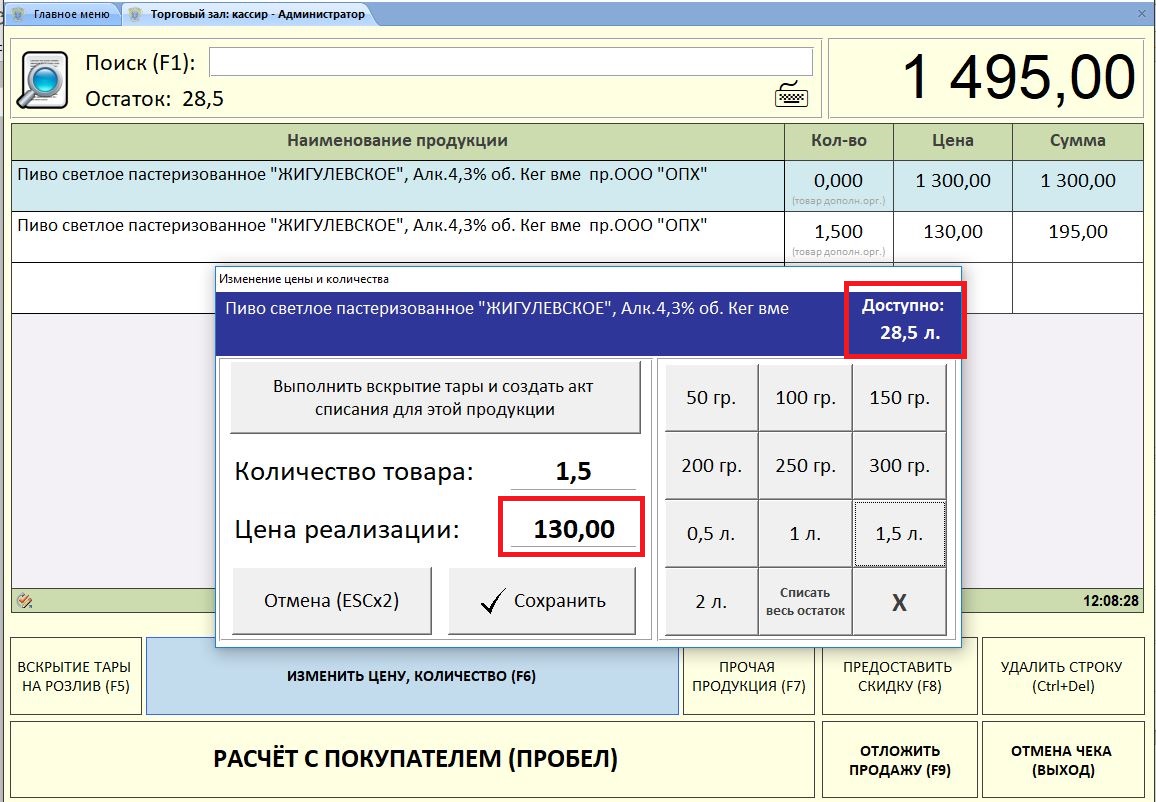Image resolution: width=1156 pixels, height=802 pixels.
Task: Edit the Цена реализации field
Action: click(573, 529)
